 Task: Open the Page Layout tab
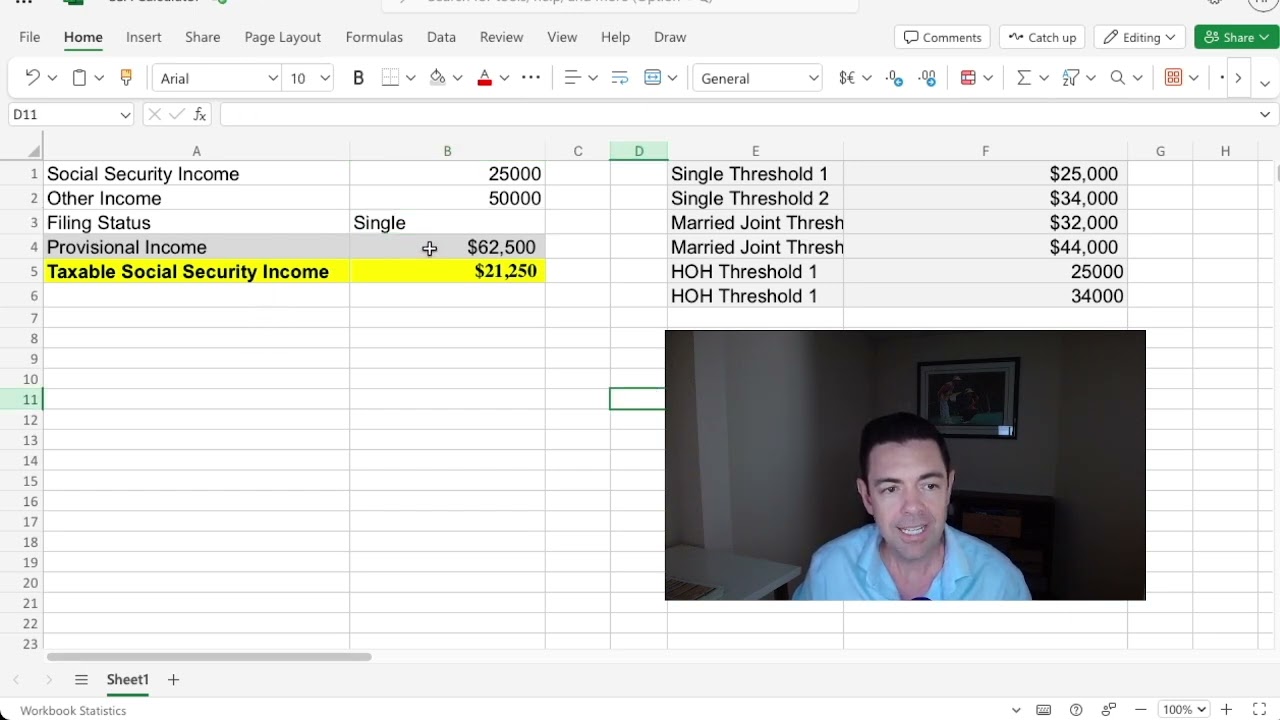pos(283,37)
